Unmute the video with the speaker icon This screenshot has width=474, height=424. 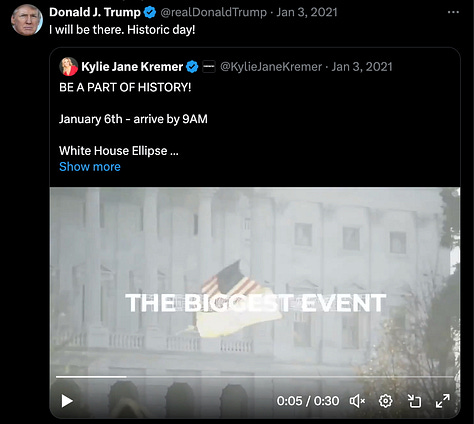pos(357,401)
